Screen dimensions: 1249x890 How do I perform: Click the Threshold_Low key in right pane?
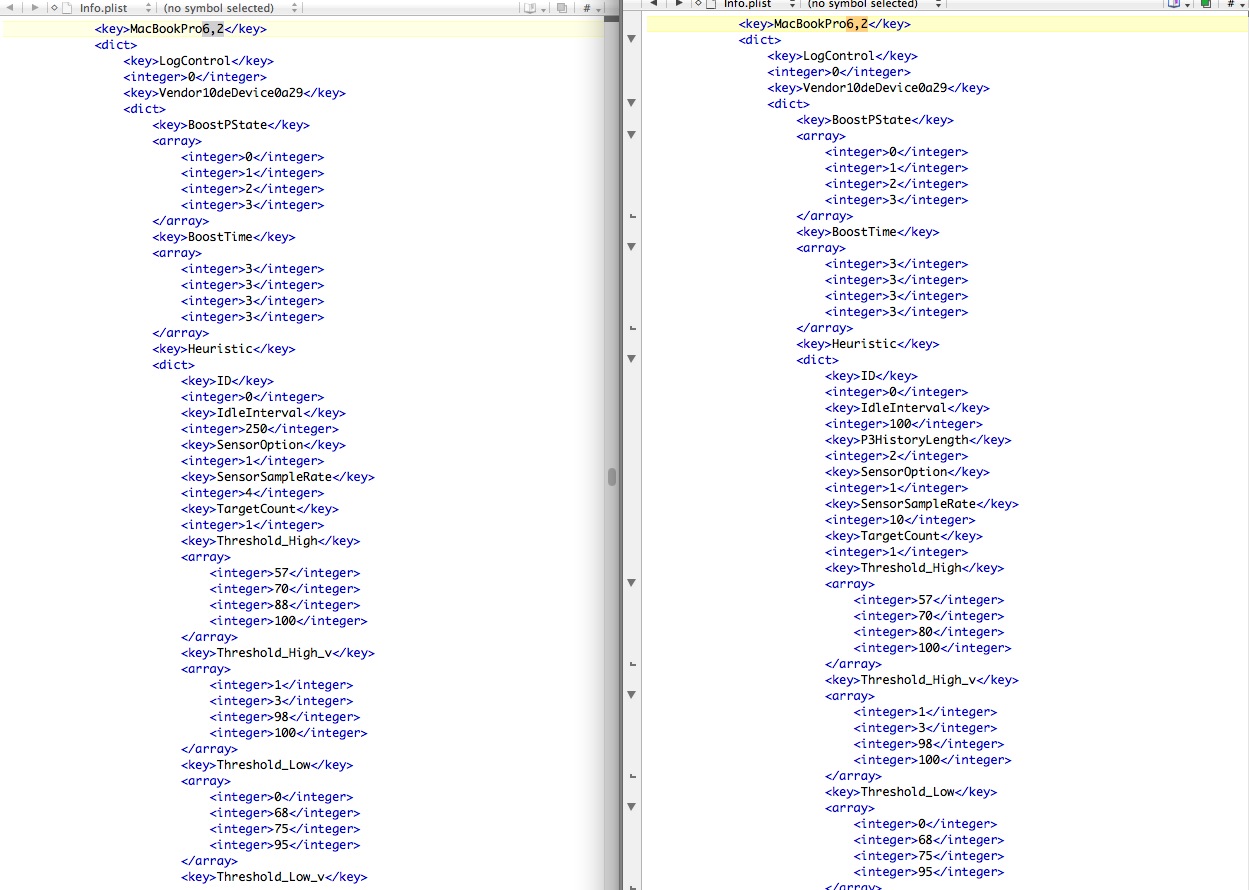[x=911, y=792]
